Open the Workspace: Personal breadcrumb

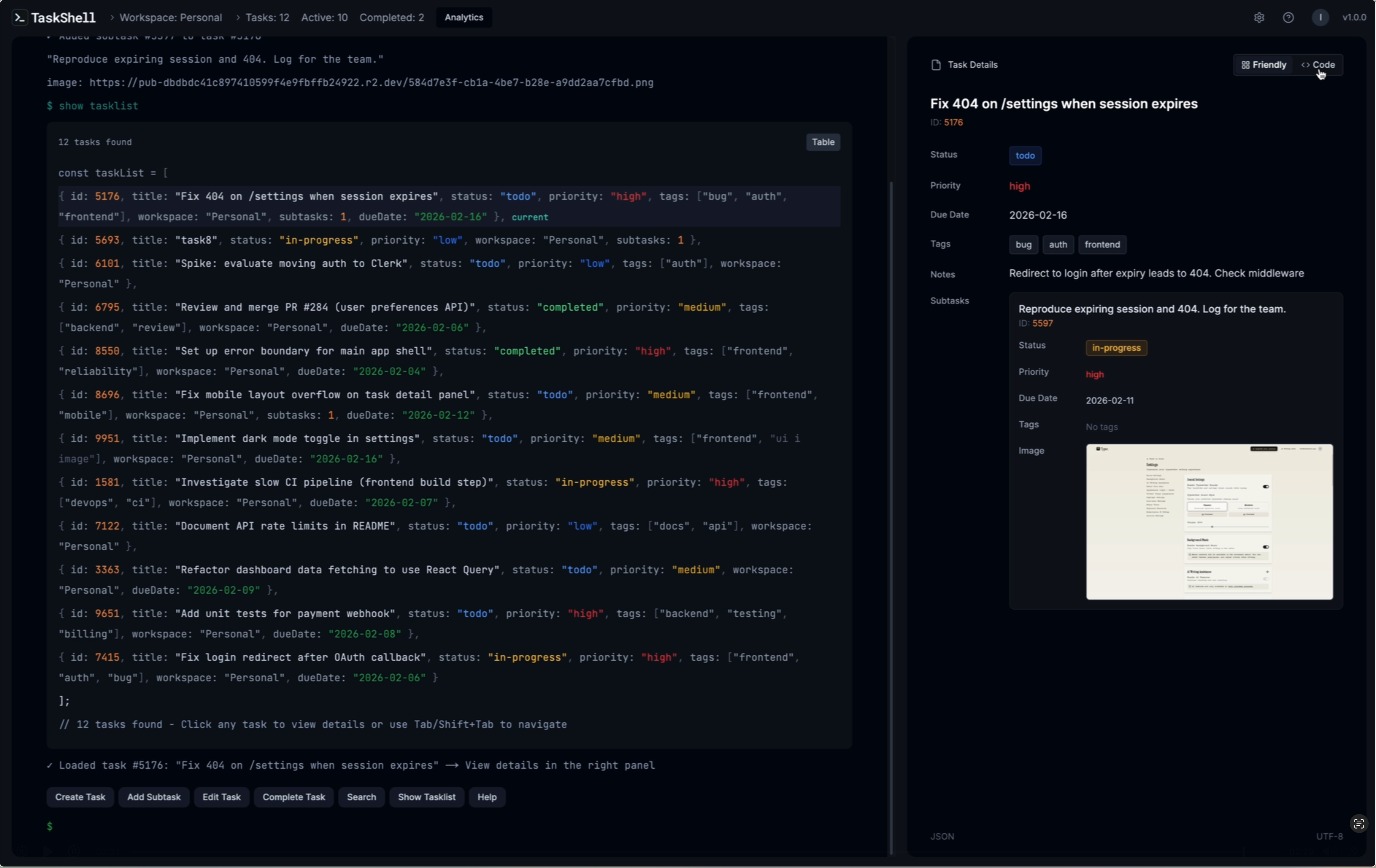coord(170,18)
